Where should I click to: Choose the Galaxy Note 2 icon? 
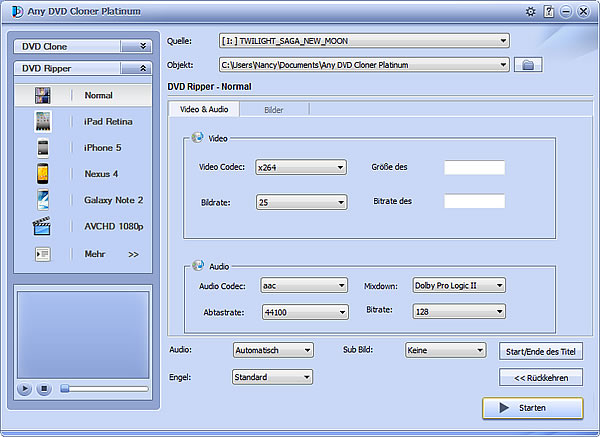click(43, 200)
